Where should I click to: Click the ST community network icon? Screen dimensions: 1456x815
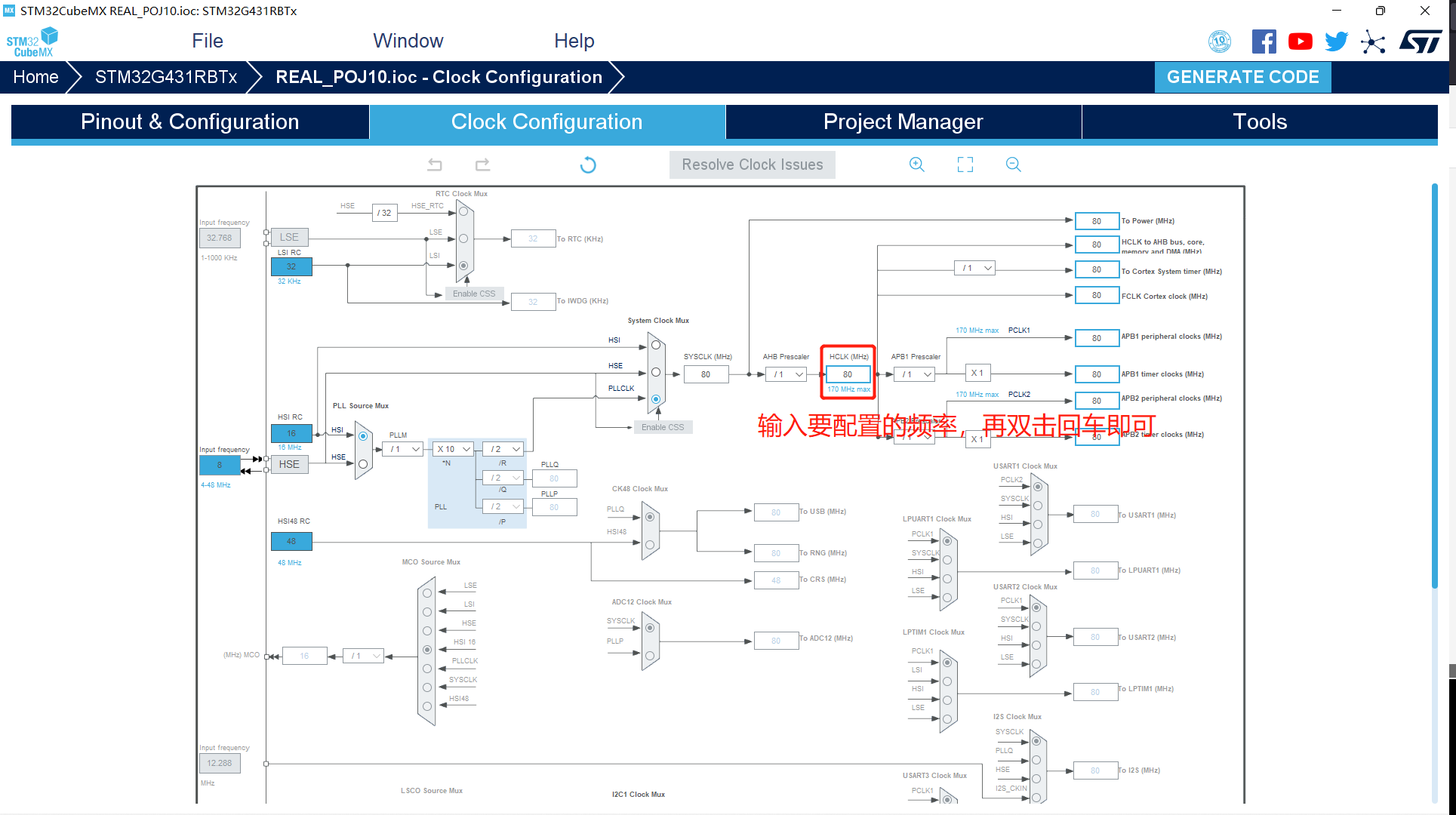[x=1373, y=42]
